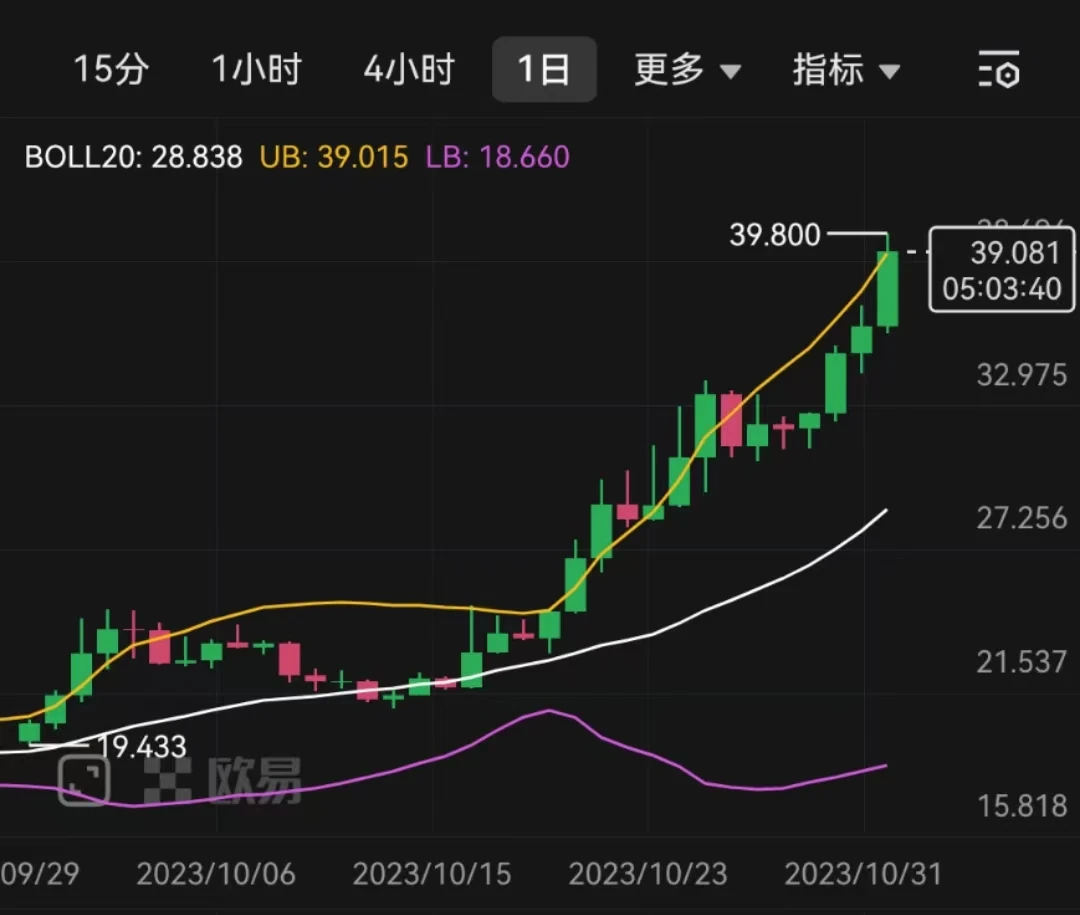
Task: Click the OKX logo watermark
Action: (168, 778)
